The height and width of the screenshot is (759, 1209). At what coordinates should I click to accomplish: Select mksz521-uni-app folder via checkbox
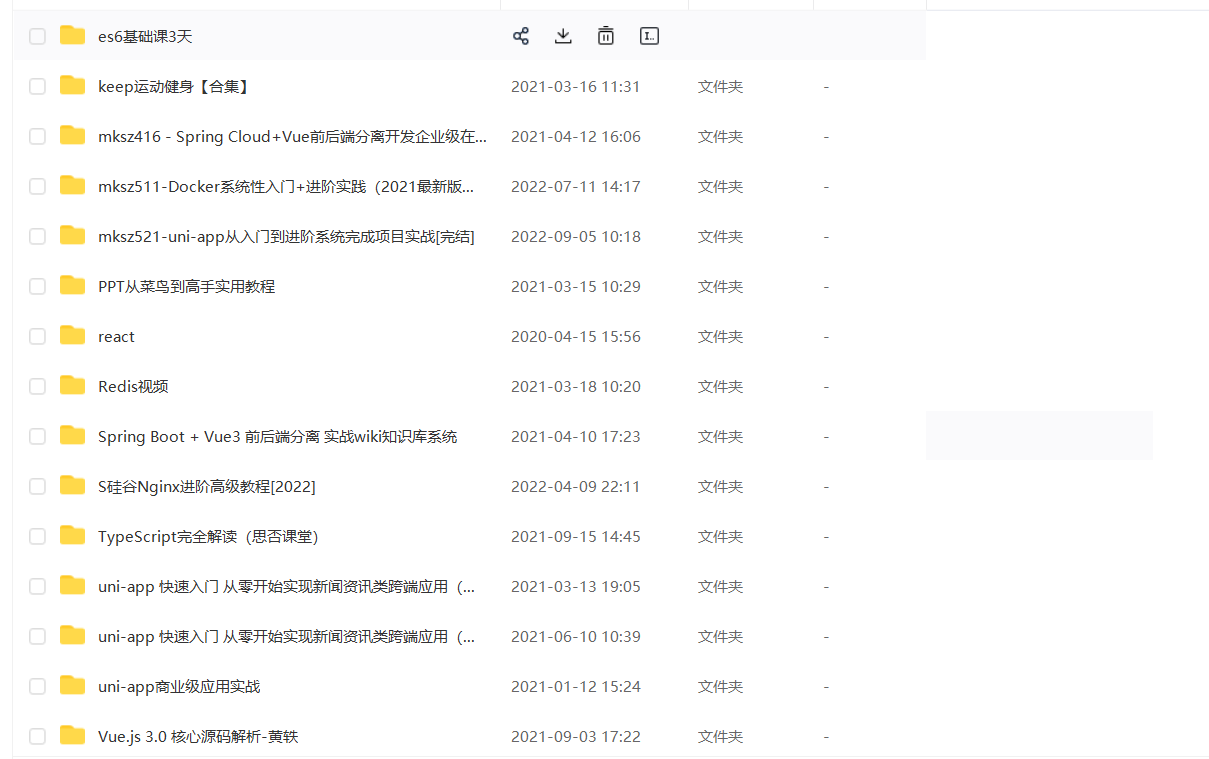pyautogui.click(x=37, y=237)
